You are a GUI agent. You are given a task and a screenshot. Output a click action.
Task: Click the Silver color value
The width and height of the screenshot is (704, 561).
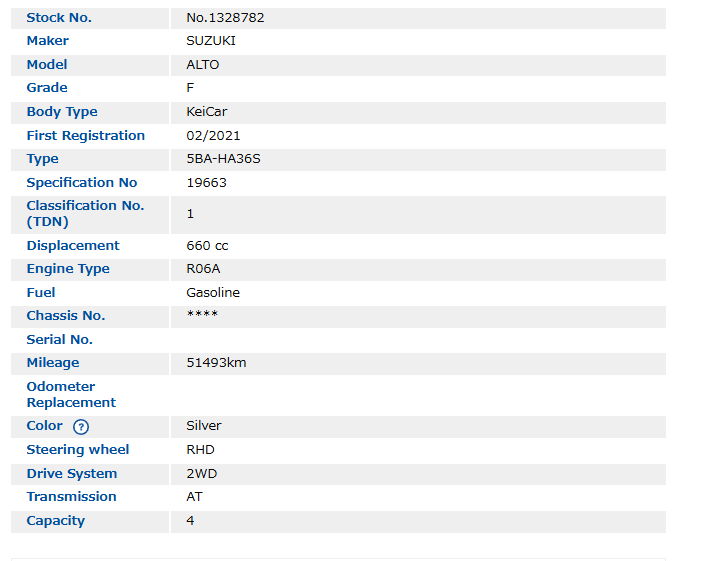tap(204, 426)
